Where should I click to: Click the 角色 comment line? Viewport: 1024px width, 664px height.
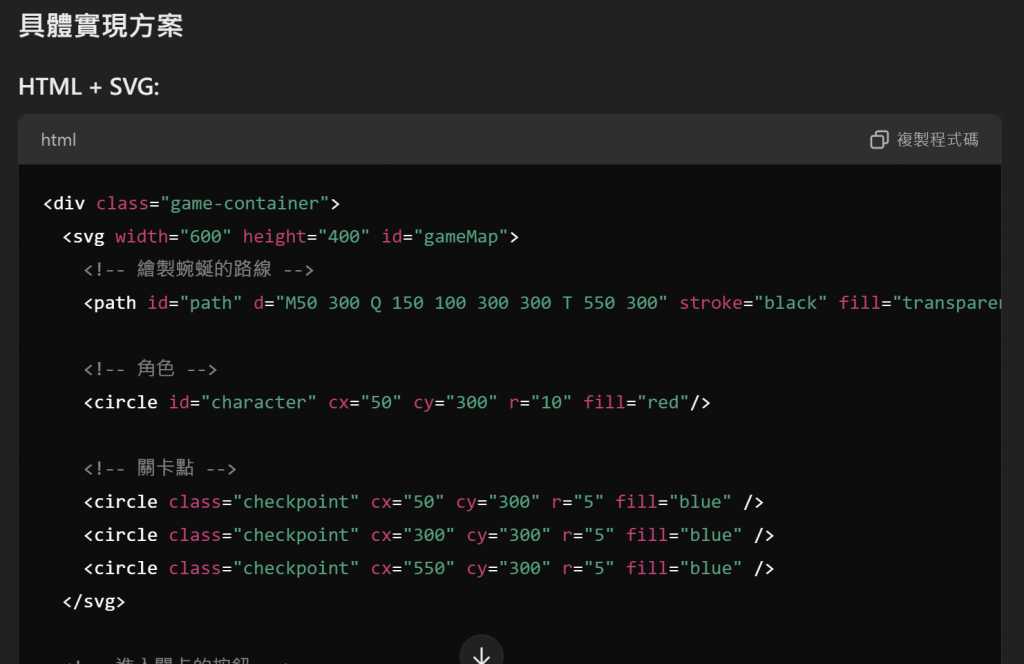[x=150, y=369]
